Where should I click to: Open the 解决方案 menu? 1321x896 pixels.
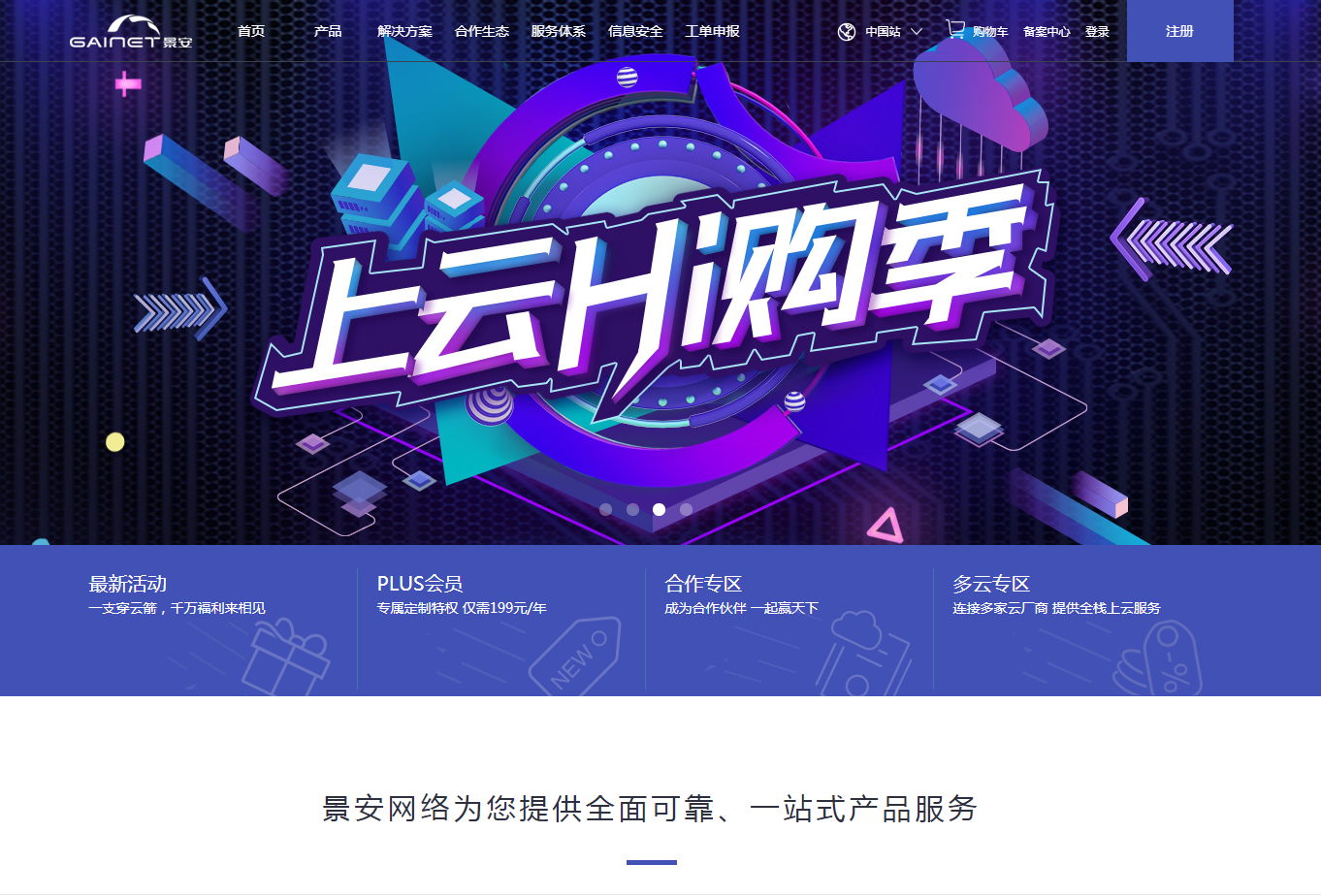point(404,31)
